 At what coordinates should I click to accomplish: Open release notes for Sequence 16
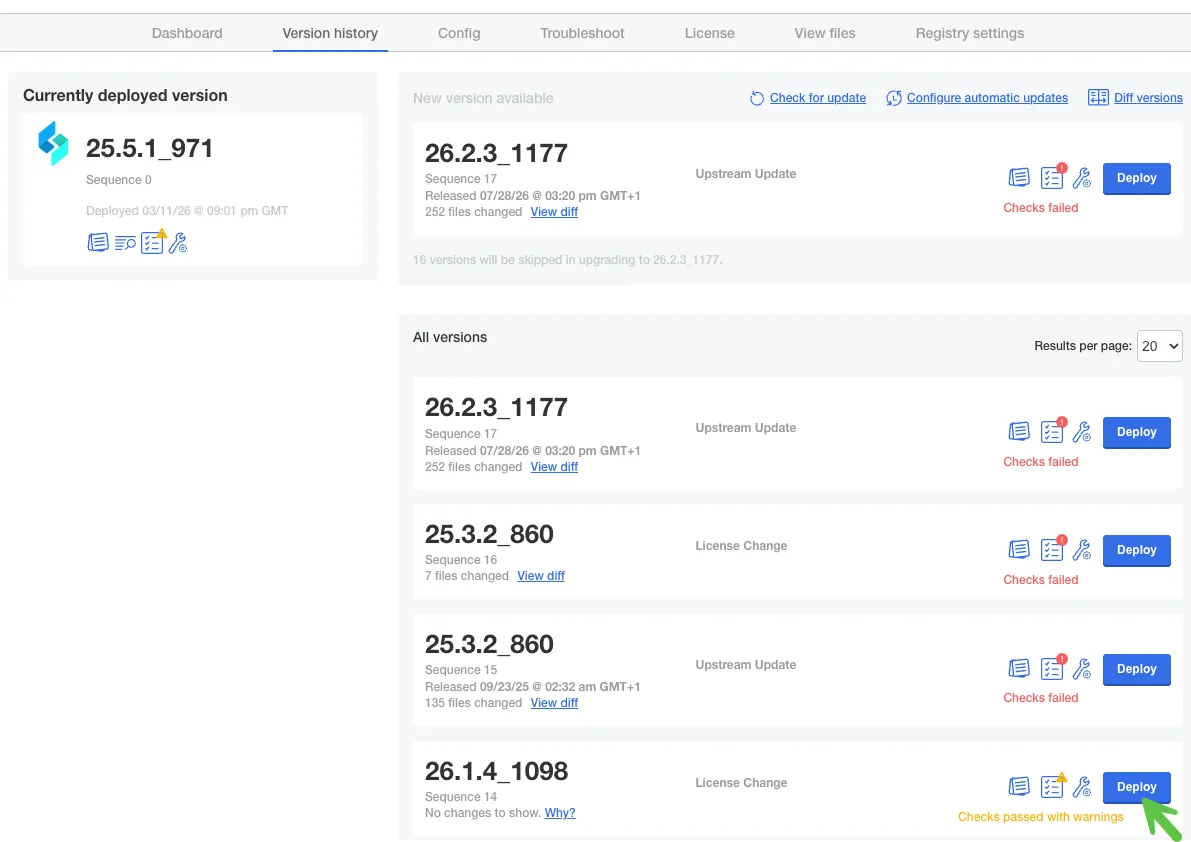1019,550
